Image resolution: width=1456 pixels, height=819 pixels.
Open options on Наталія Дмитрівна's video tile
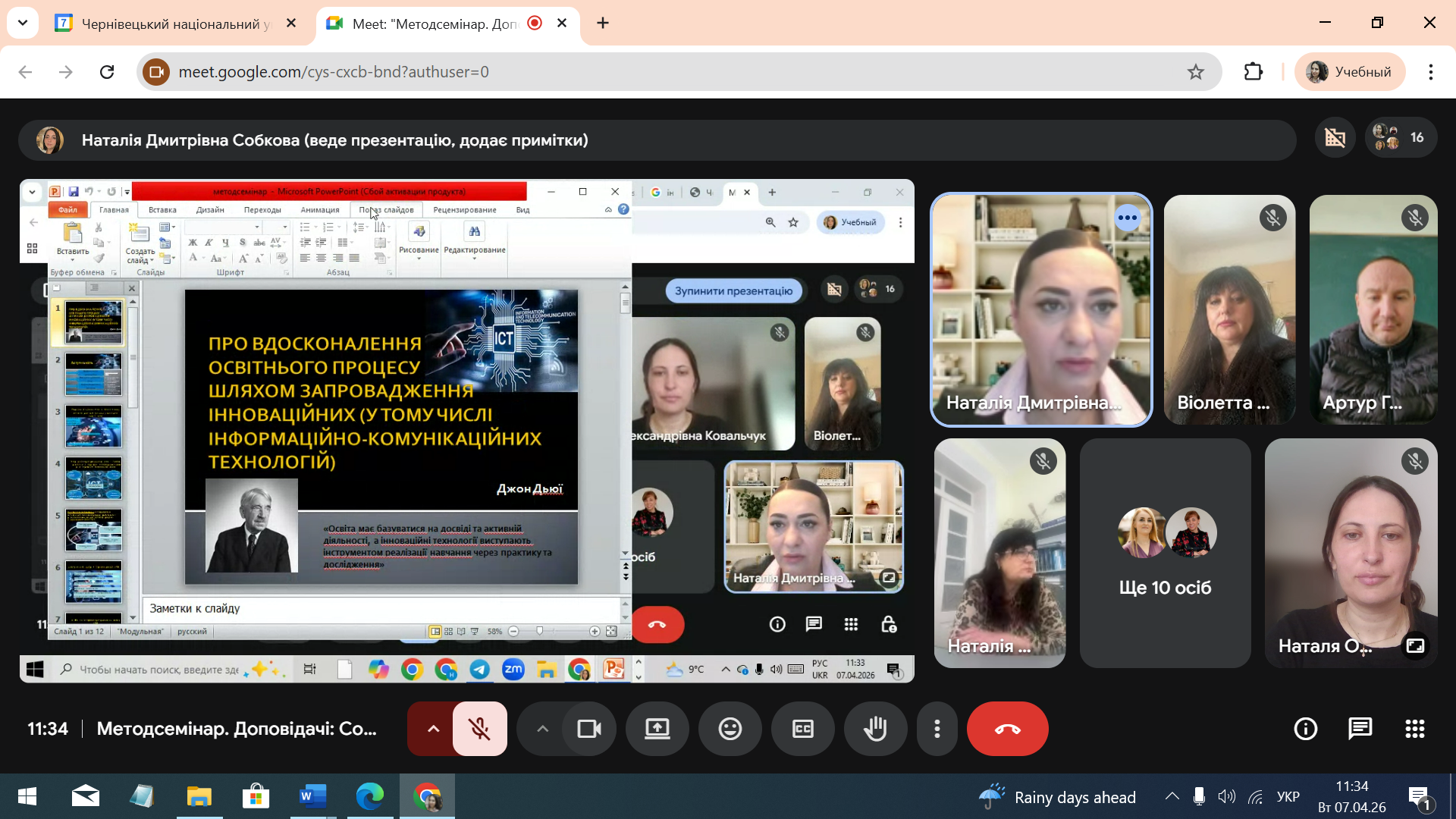[1128, 218]
